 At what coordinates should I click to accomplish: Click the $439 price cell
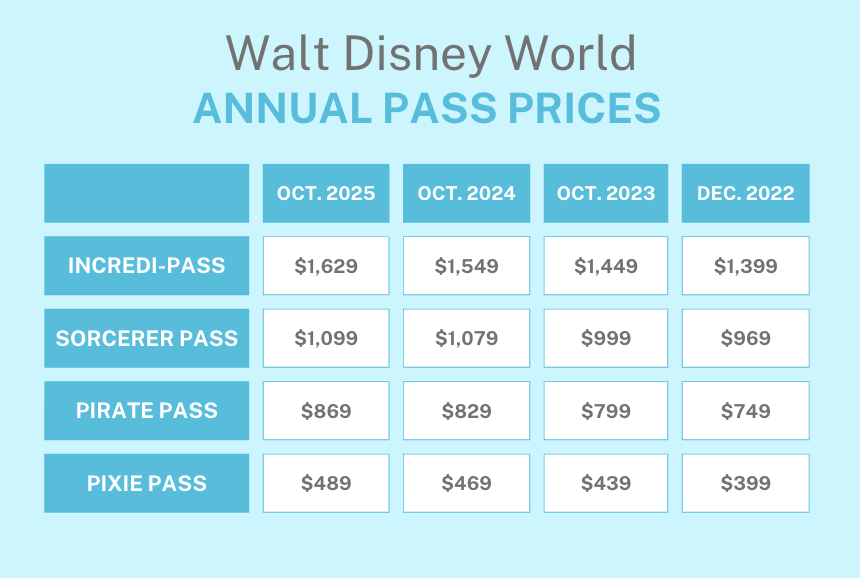coord(606,483)
